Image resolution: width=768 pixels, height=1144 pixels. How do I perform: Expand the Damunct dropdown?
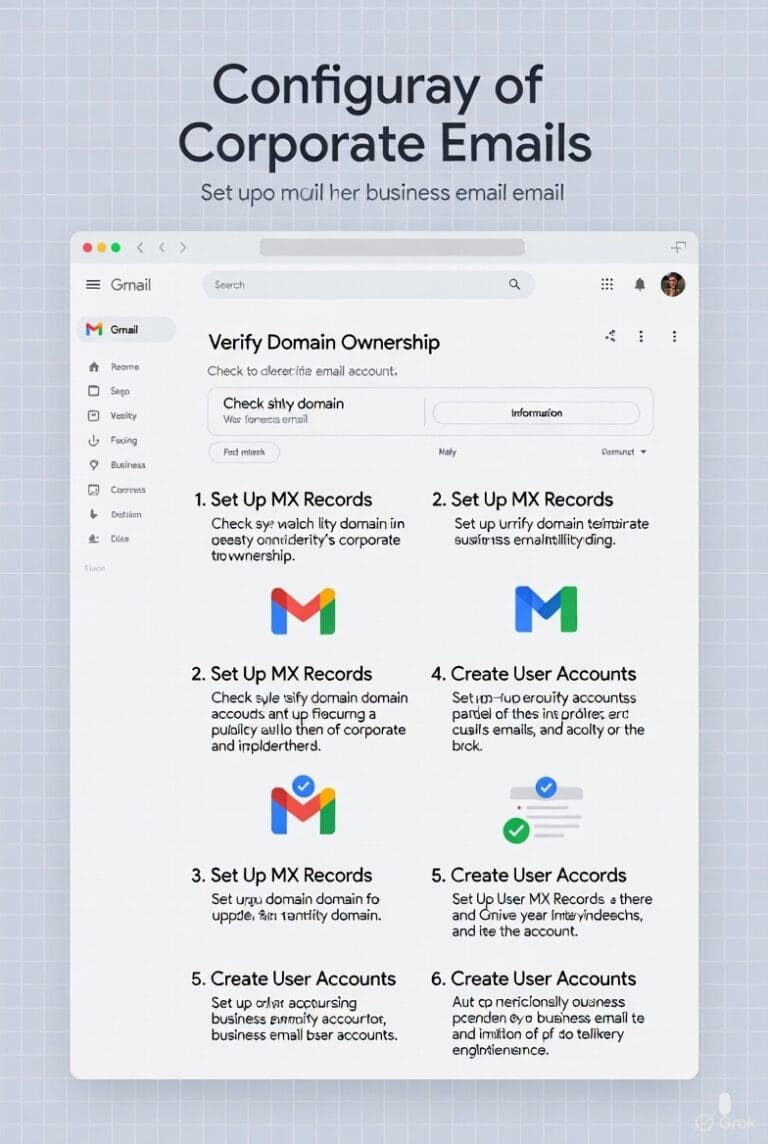624,452
